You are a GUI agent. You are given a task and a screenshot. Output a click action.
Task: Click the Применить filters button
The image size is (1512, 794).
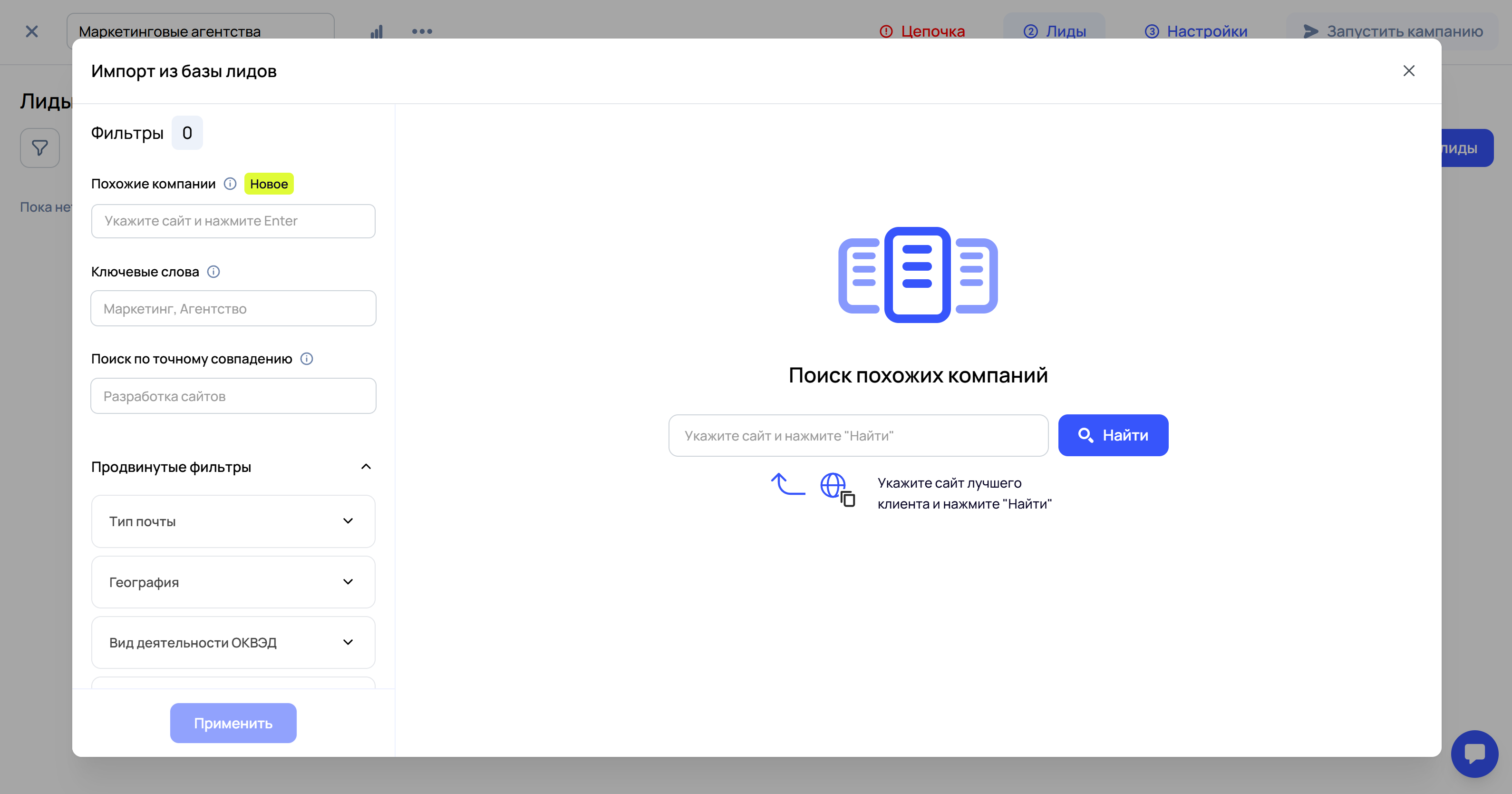[233, 723]
